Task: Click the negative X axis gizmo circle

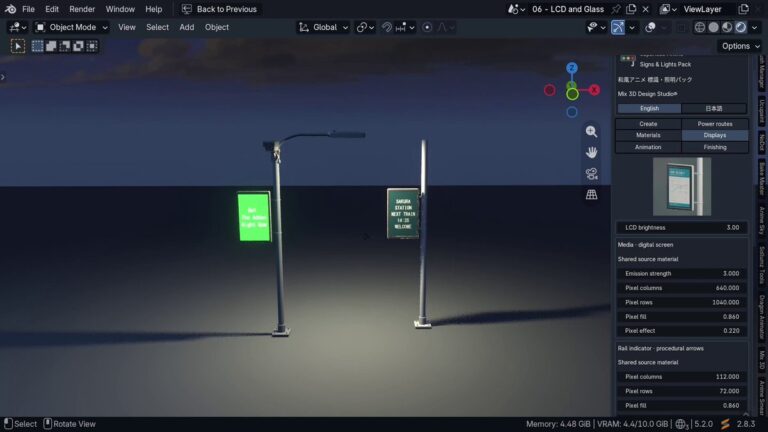Action: pos(550,90)
